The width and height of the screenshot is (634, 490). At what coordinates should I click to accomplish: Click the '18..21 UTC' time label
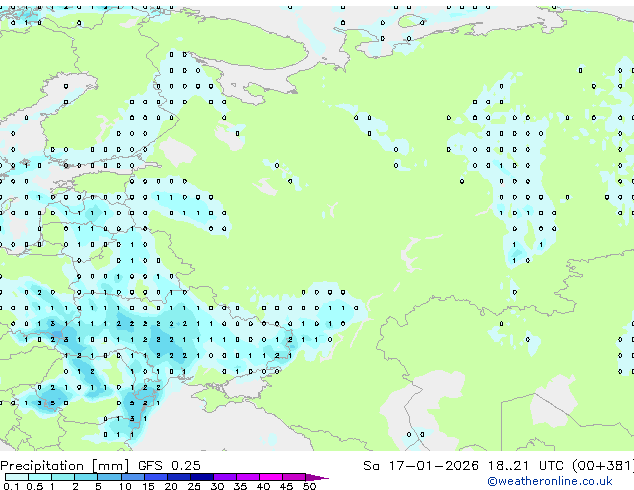coord(525,466)
